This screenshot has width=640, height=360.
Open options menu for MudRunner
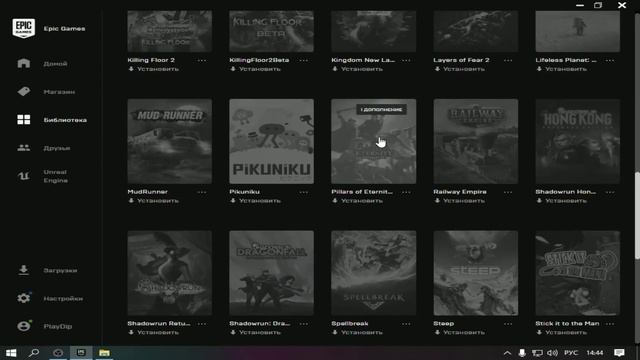[202, 192]
